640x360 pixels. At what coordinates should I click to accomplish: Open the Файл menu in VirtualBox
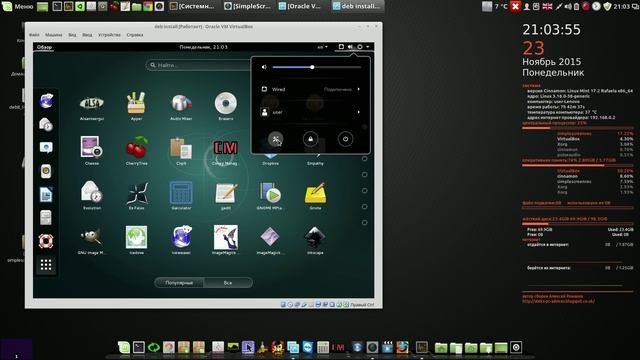coord(34,35)
